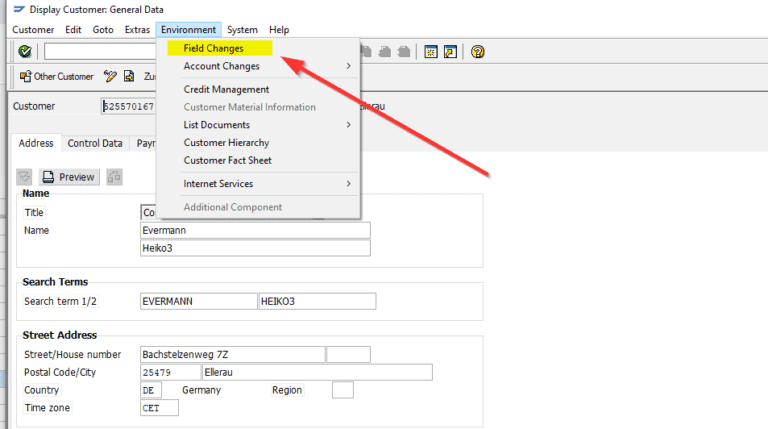Click the postal code field 25479
The width and height of the screenshot is (768, 429).
click(170, 372)
